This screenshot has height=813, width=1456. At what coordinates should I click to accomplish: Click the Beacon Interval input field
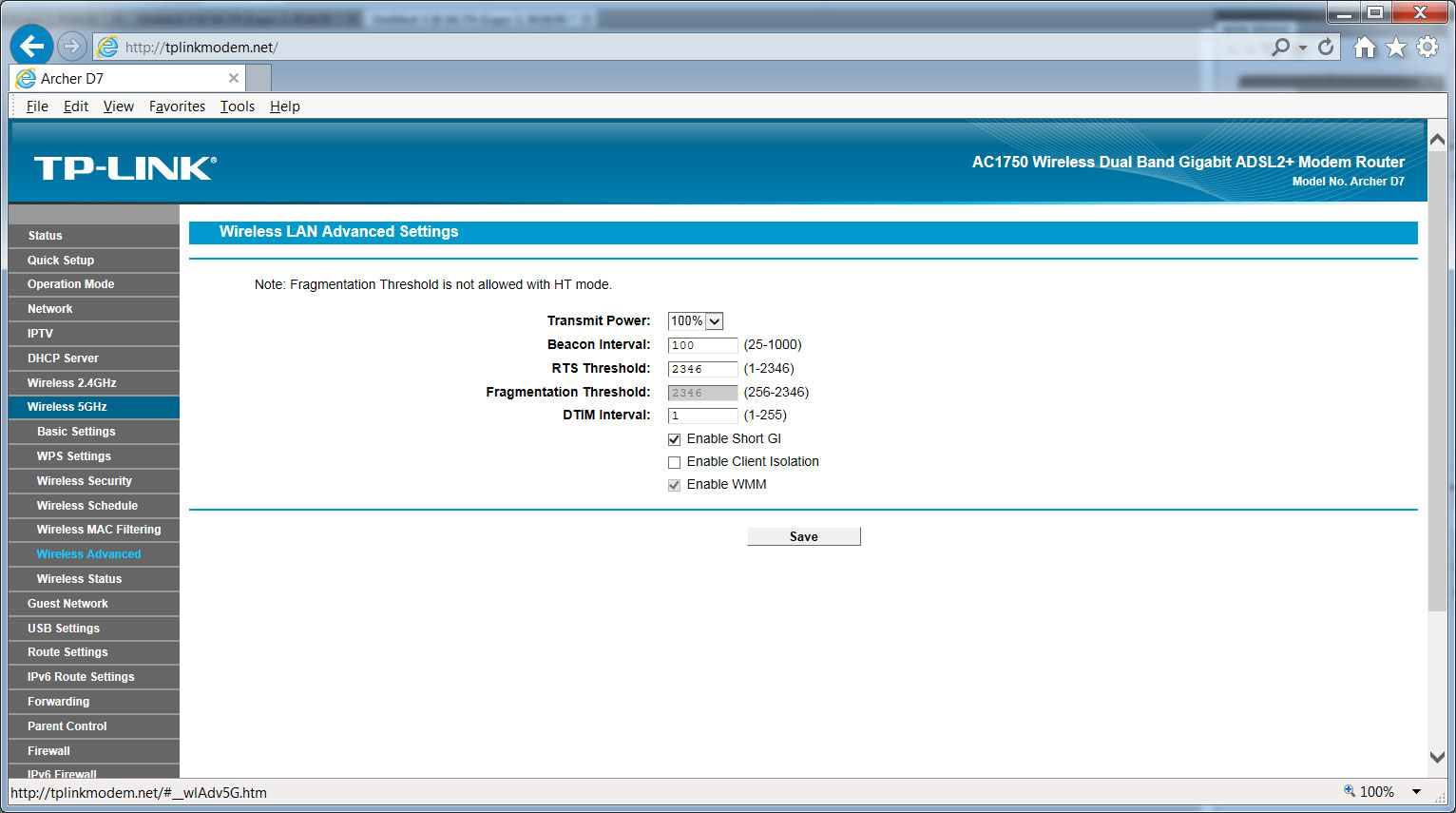tap(702, 345)
